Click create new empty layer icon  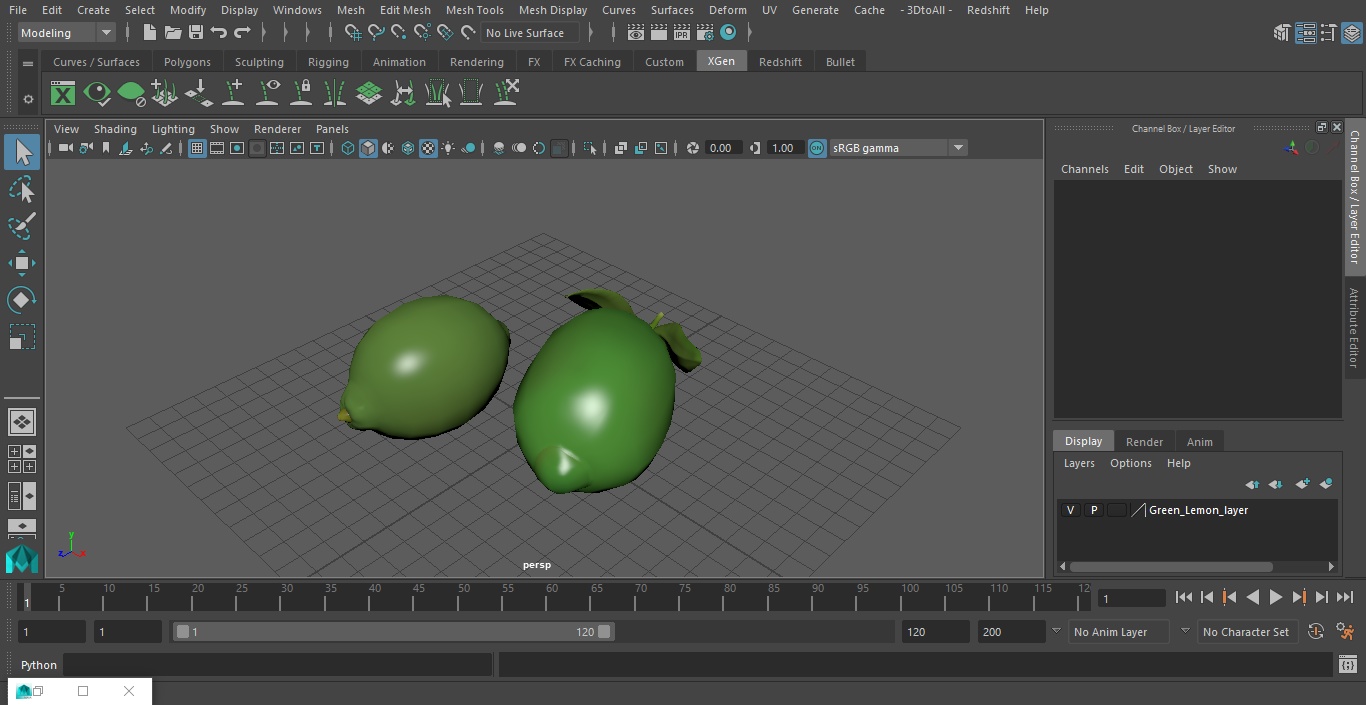pos(1302,484)
